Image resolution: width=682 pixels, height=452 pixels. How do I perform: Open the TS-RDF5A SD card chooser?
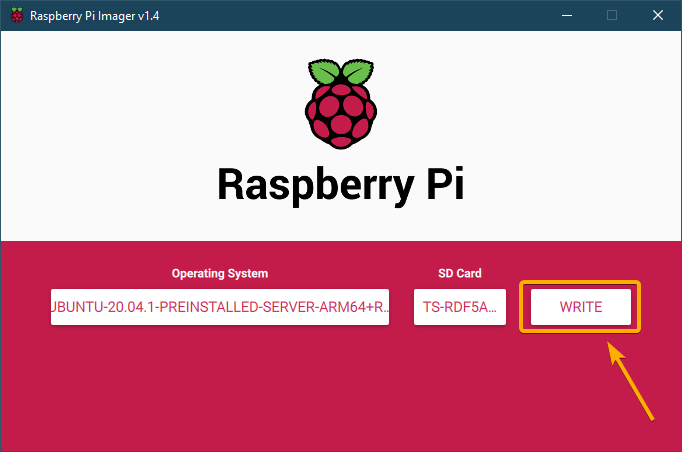point(460,307)
